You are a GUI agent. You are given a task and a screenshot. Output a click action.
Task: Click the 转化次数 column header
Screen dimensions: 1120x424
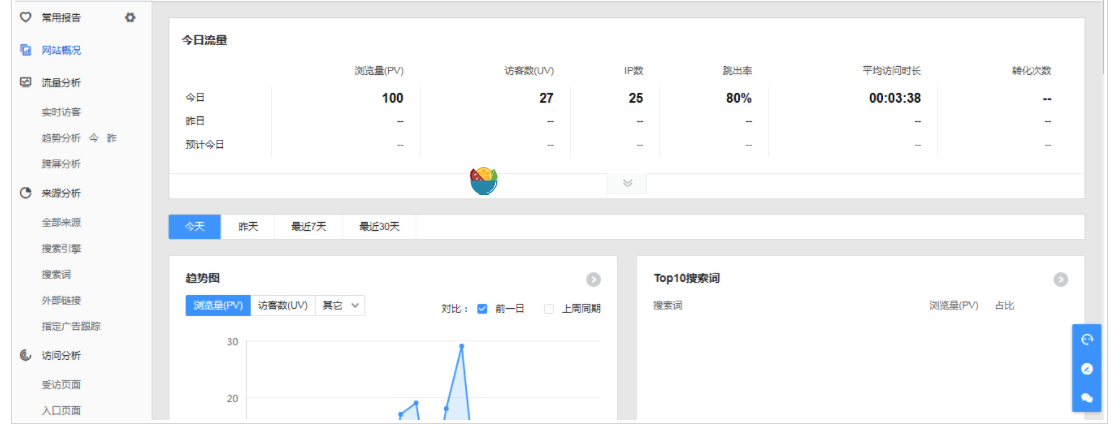click(1031, 71)
